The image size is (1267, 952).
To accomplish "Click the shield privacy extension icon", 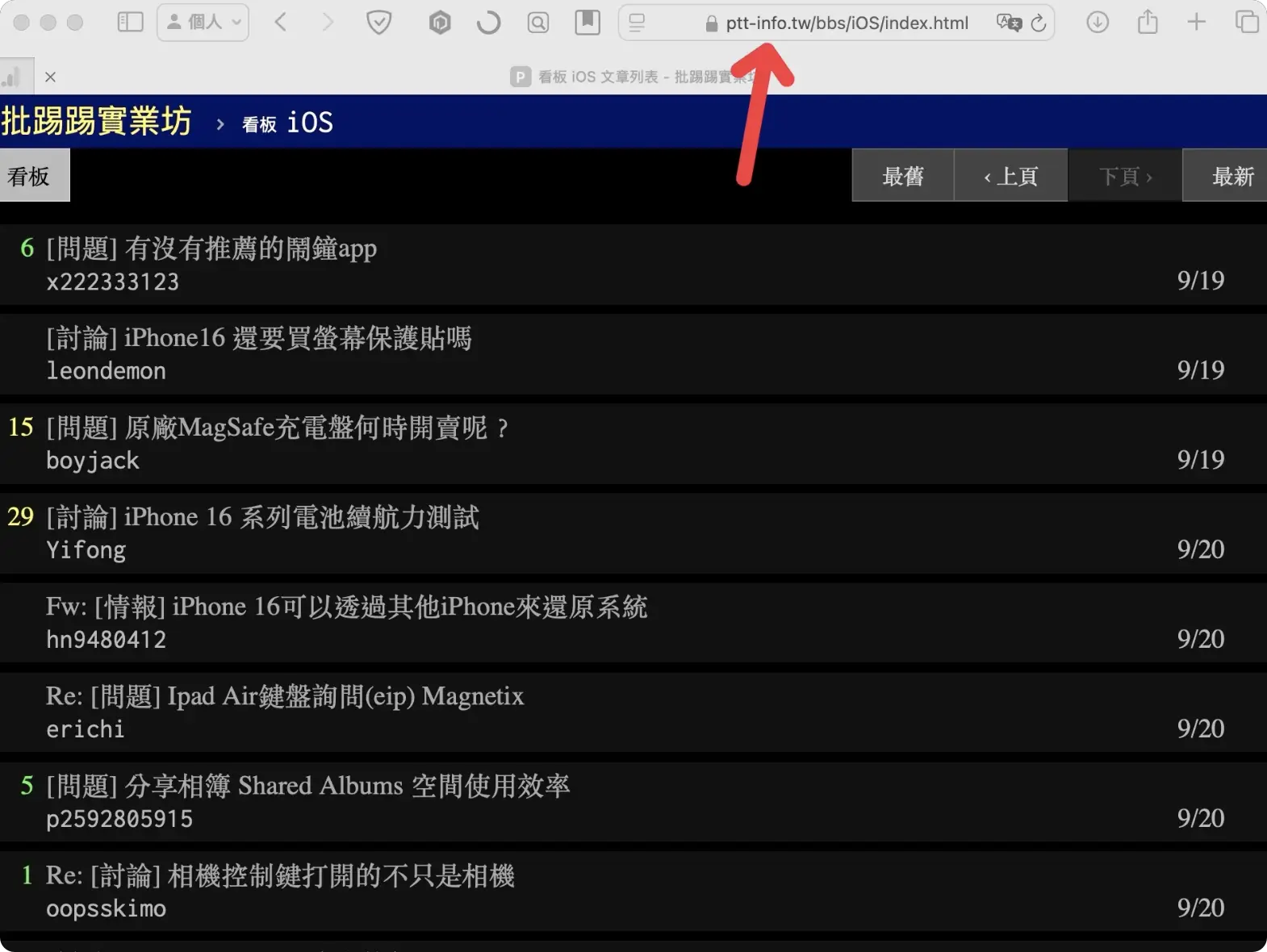I will 378,22.
